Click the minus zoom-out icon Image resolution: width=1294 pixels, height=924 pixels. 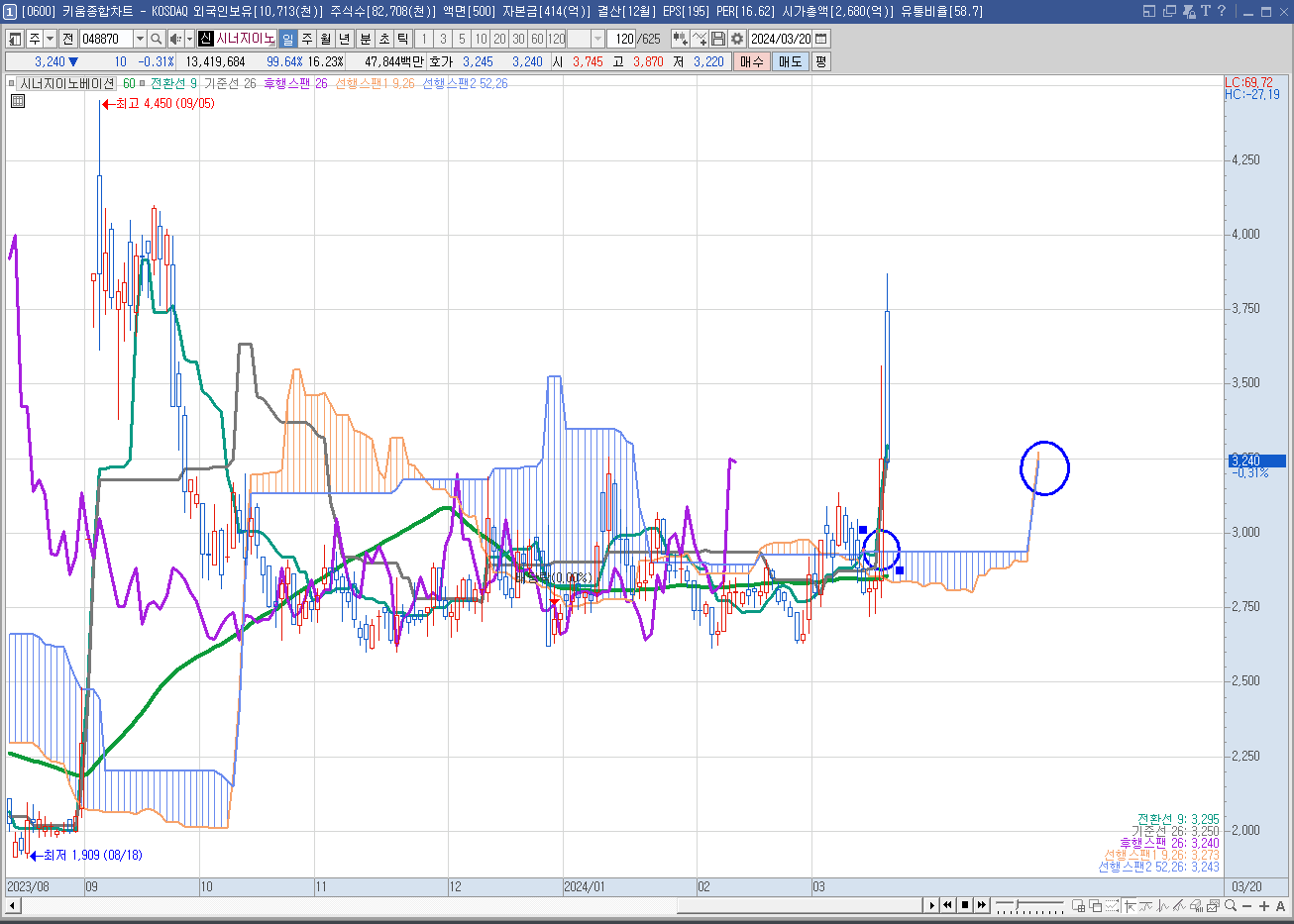[1247, 905]
